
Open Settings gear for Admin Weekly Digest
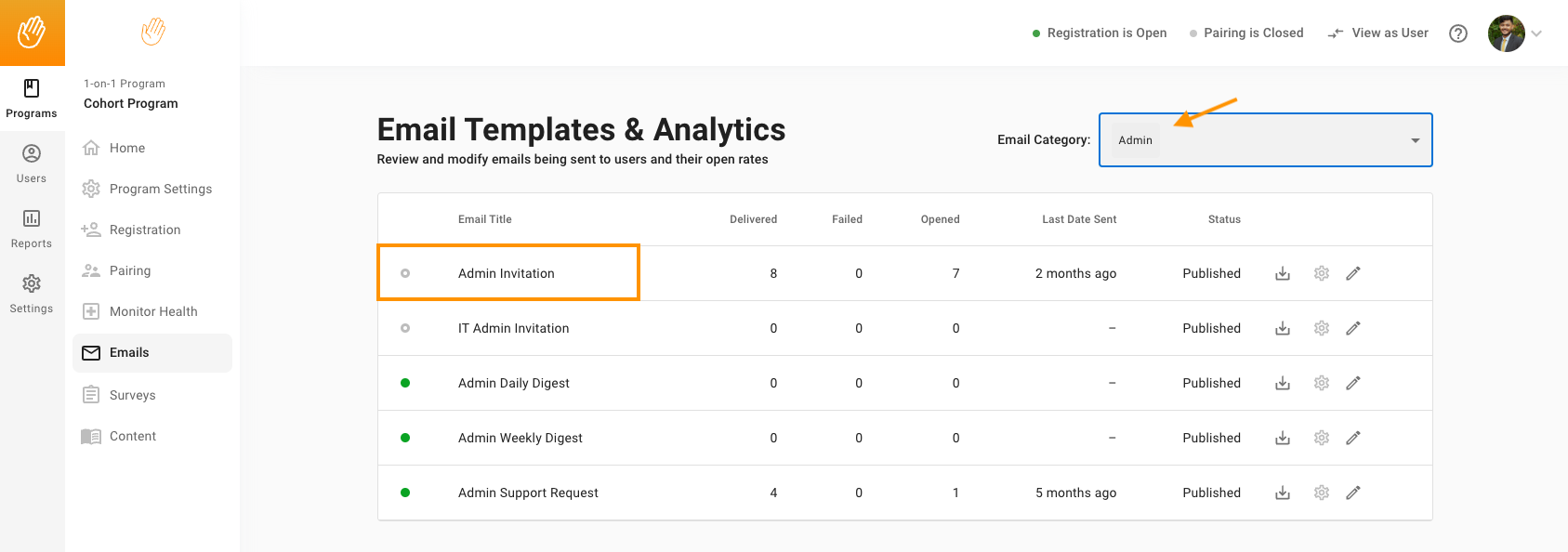tap(1322, 438)
